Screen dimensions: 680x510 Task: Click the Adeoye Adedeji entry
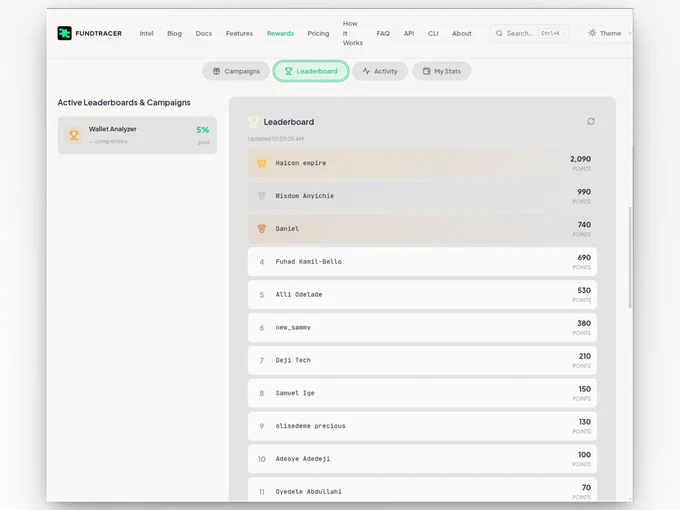pyautogui.click(x=422, y=459)
